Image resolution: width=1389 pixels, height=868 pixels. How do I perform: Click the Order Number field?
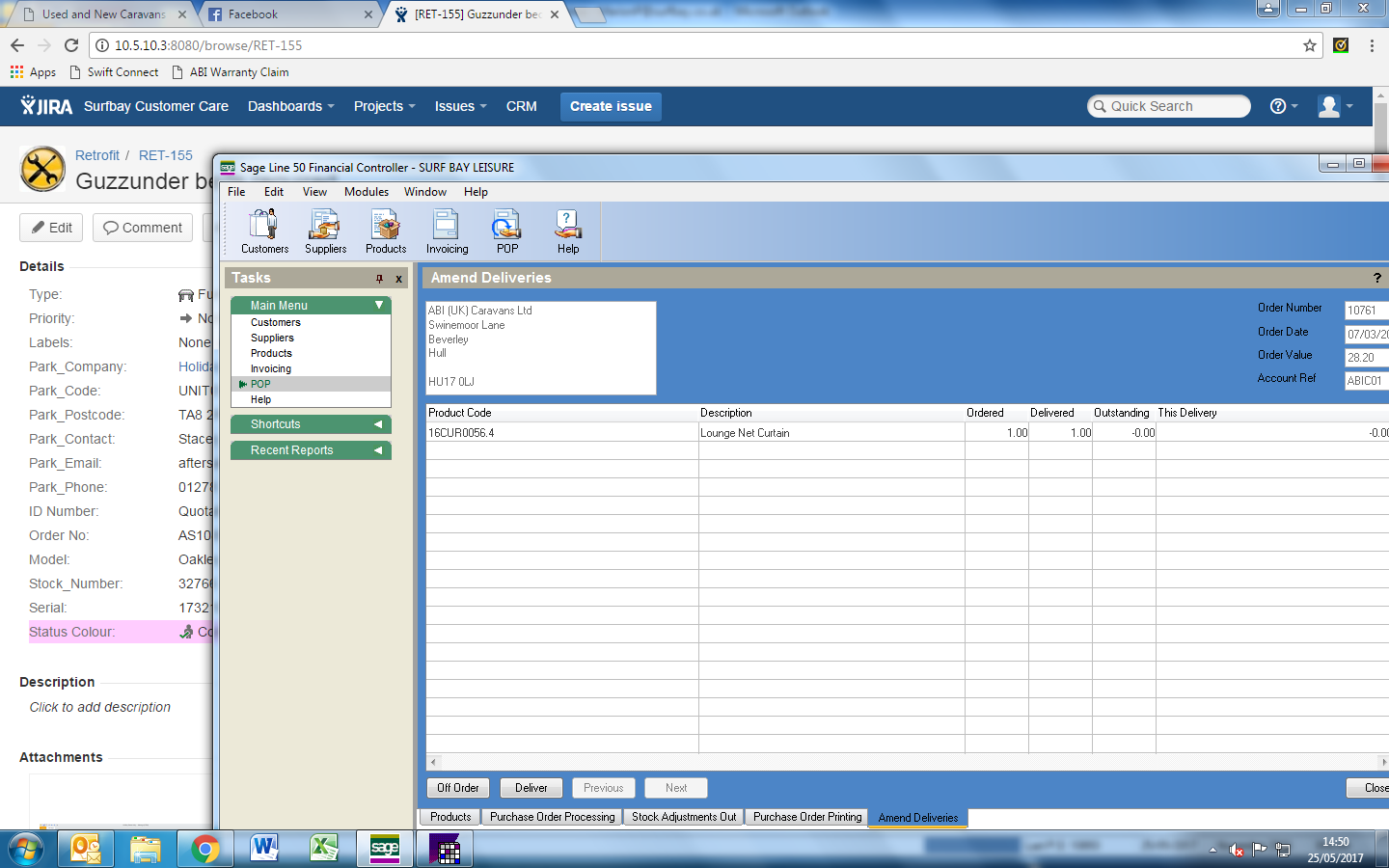coord(1365,310)
